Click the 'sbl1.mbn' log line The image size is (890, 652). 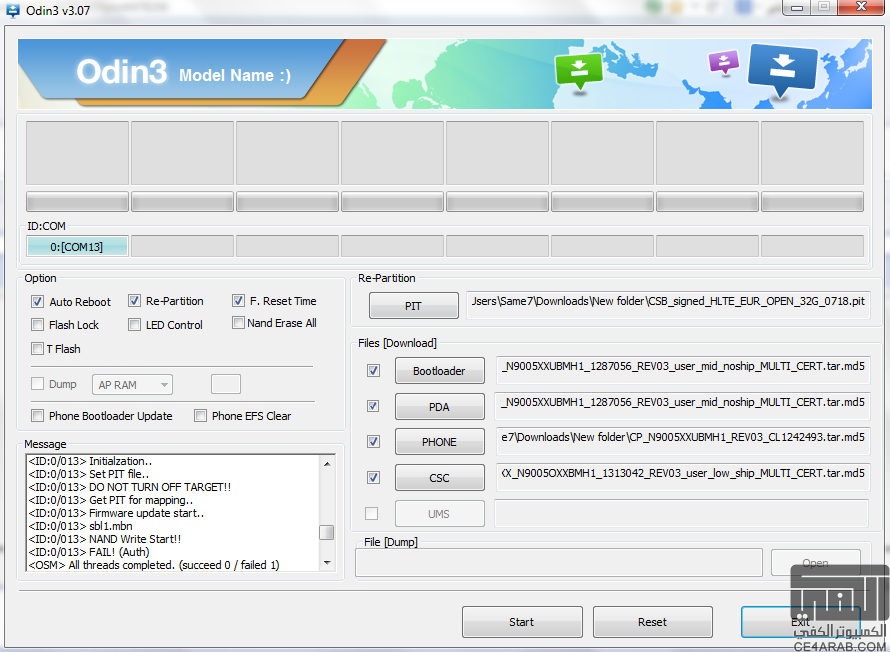[81, 526]
